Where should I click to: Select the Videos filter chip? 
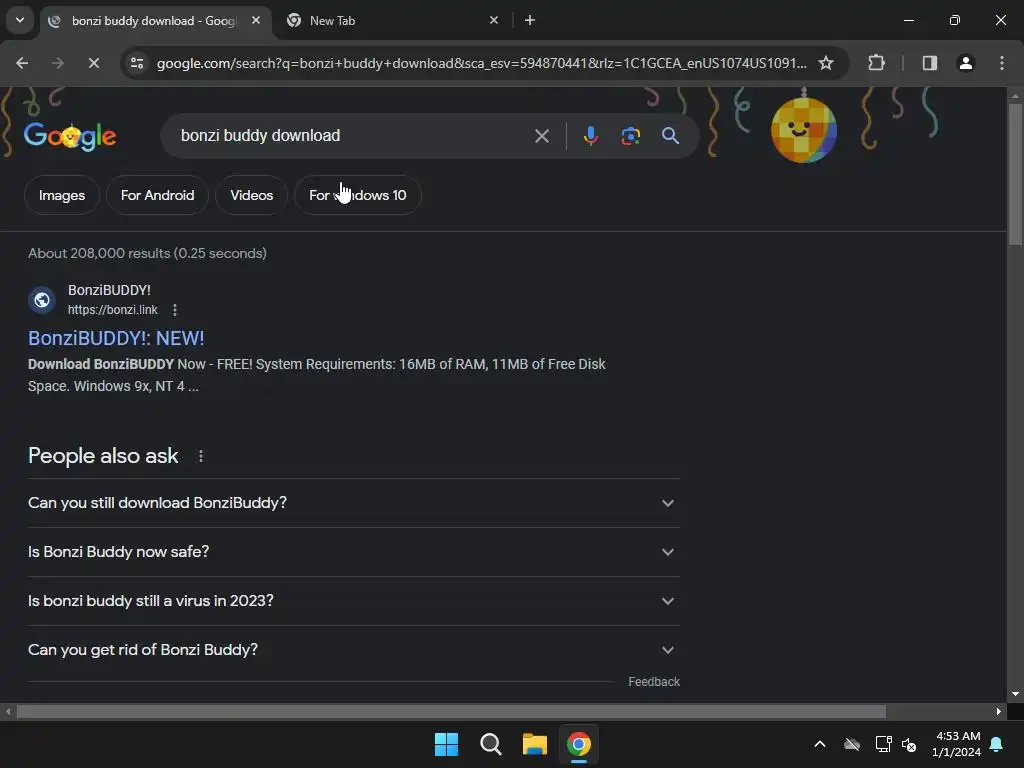[251, 195]
